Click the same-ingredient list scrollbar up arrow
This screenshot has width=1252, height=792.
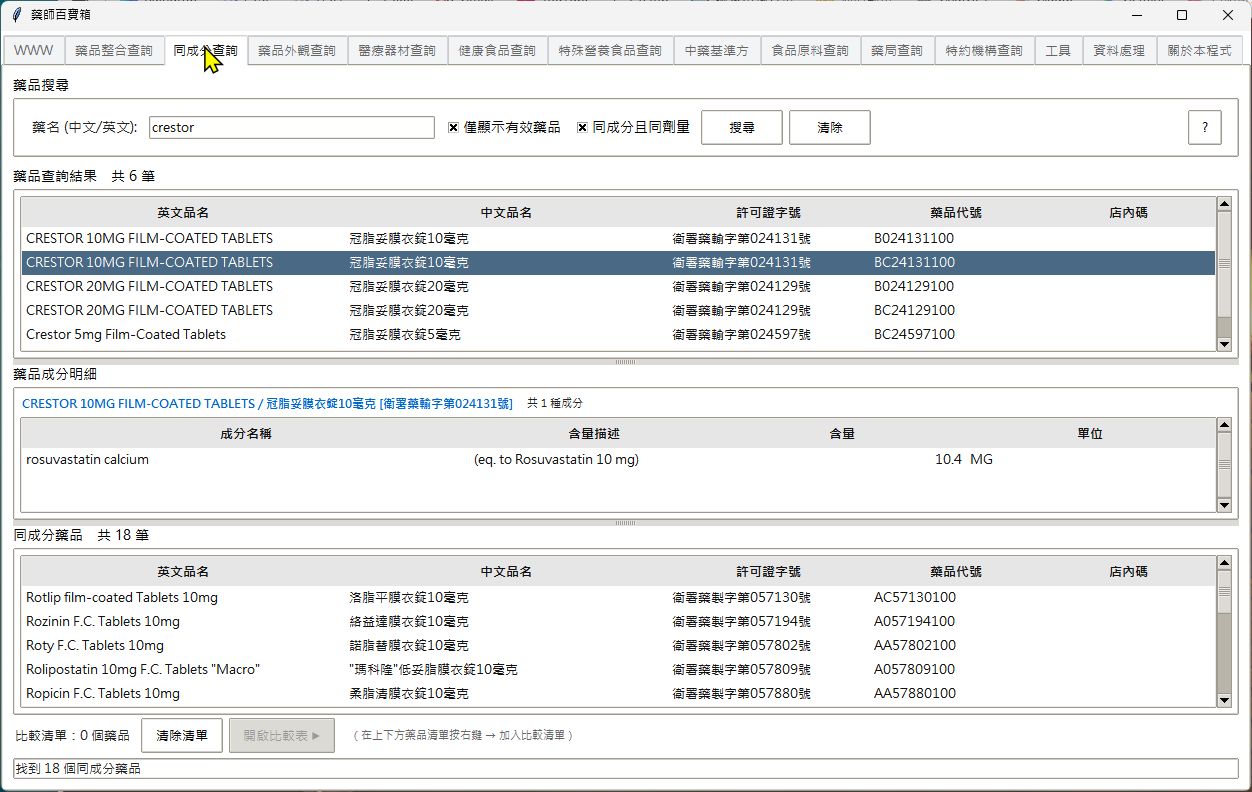1224,564
